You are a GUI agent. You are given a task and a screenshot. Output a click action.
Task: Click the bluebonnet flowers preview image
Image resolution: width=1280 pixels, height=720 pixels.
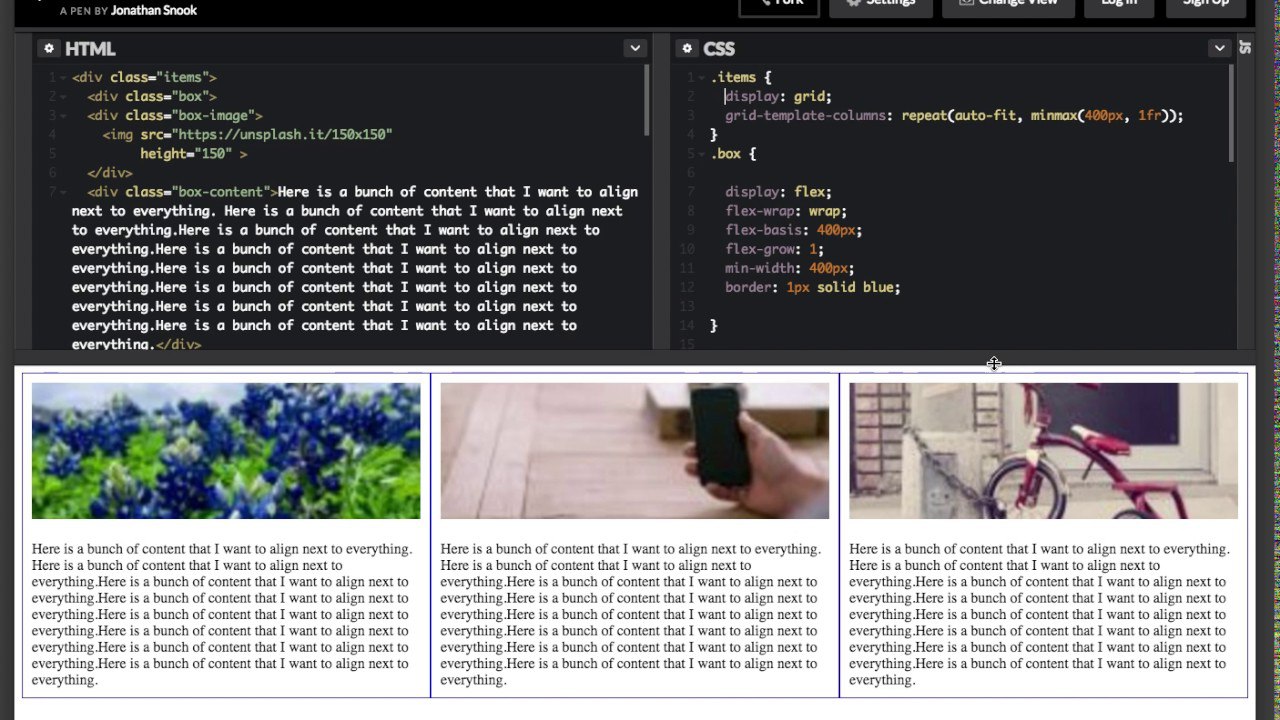click(226, 451)
